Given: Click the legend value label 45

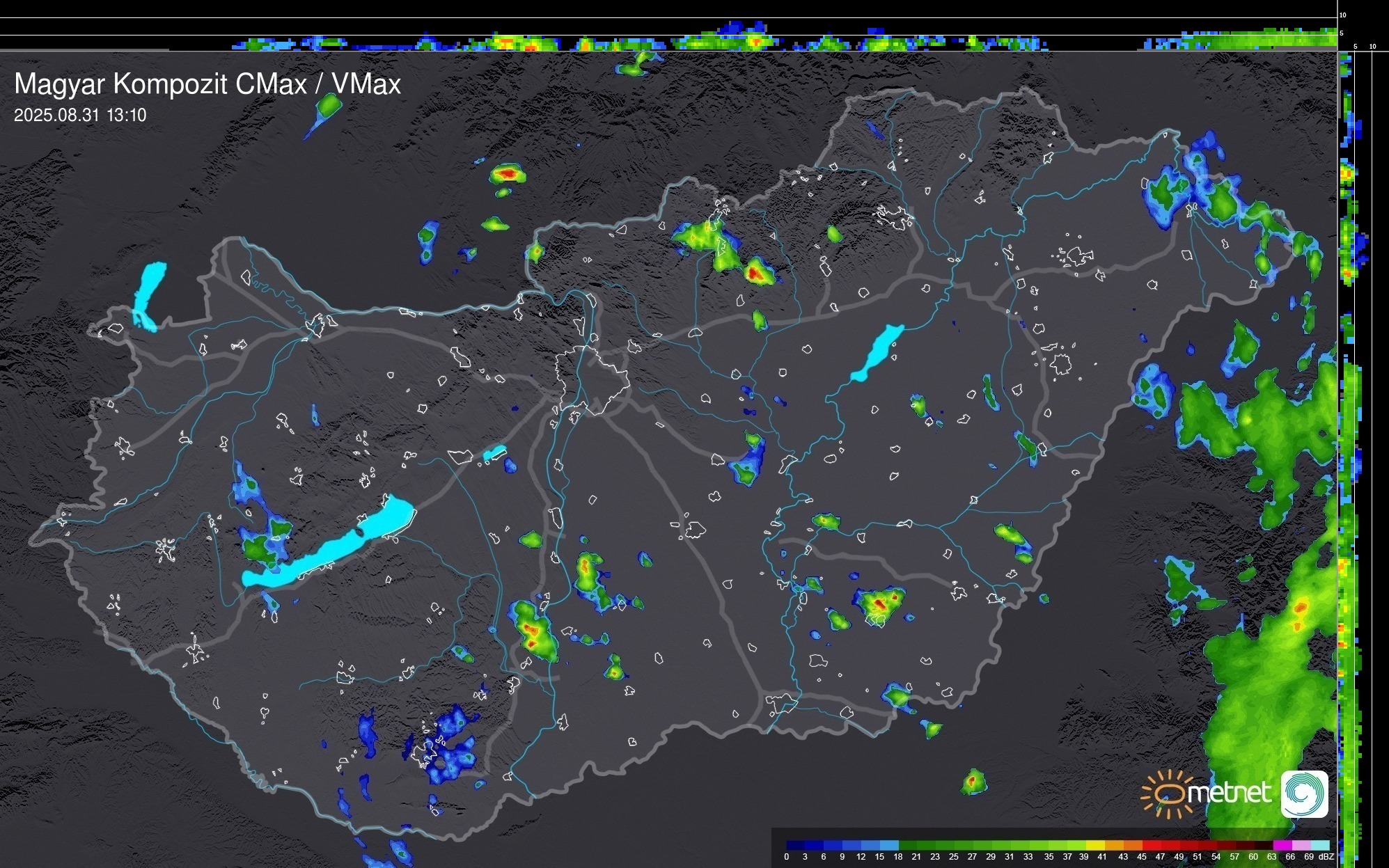Looking at the screenshot, I should point(1141,857).
